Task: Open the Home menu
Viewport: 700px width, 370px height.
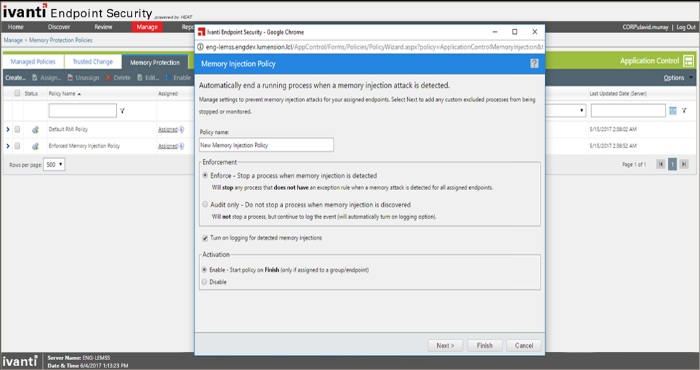Action: 16,27
